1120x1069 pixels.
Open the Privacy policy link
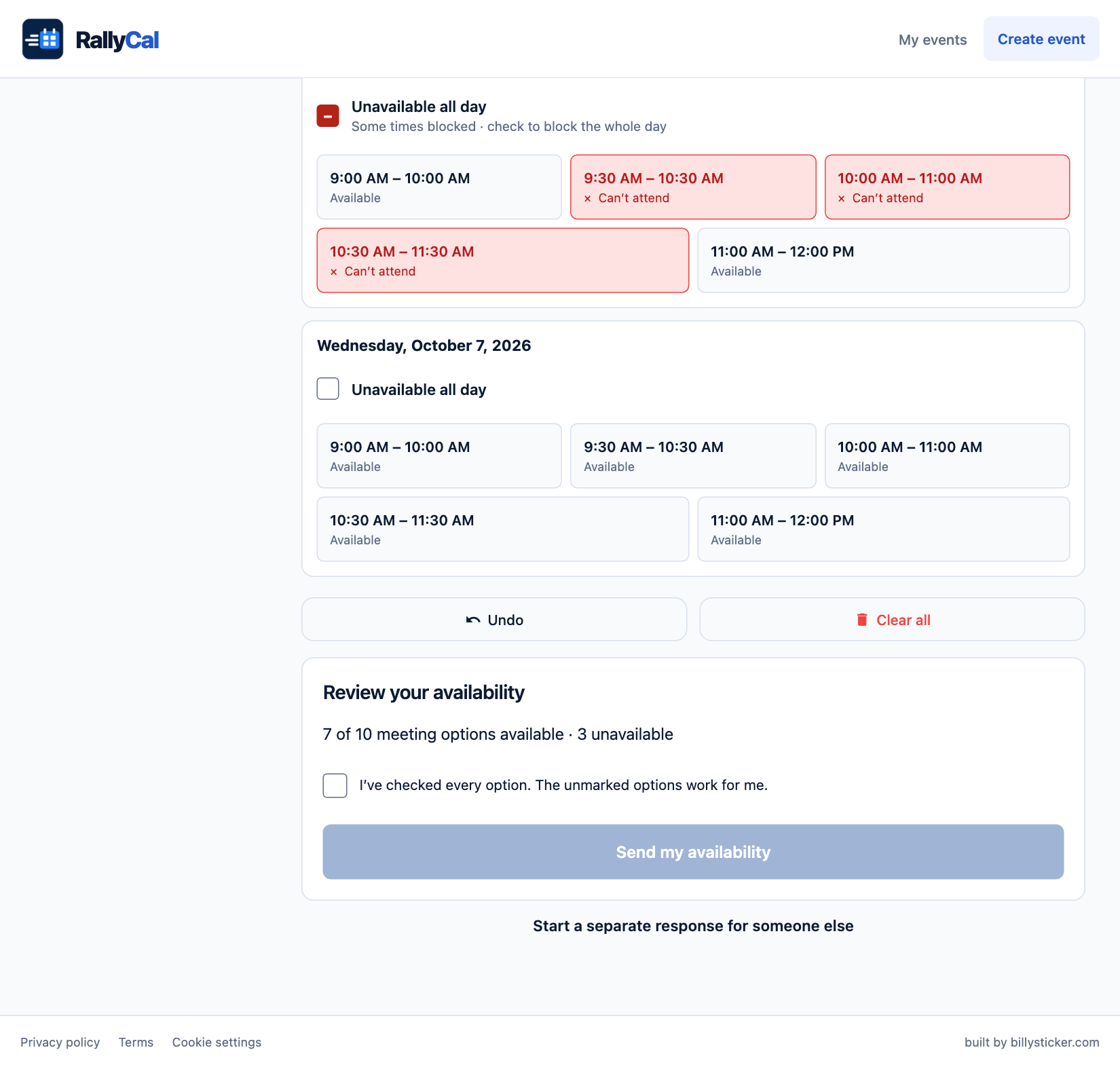click(60, 1042)
